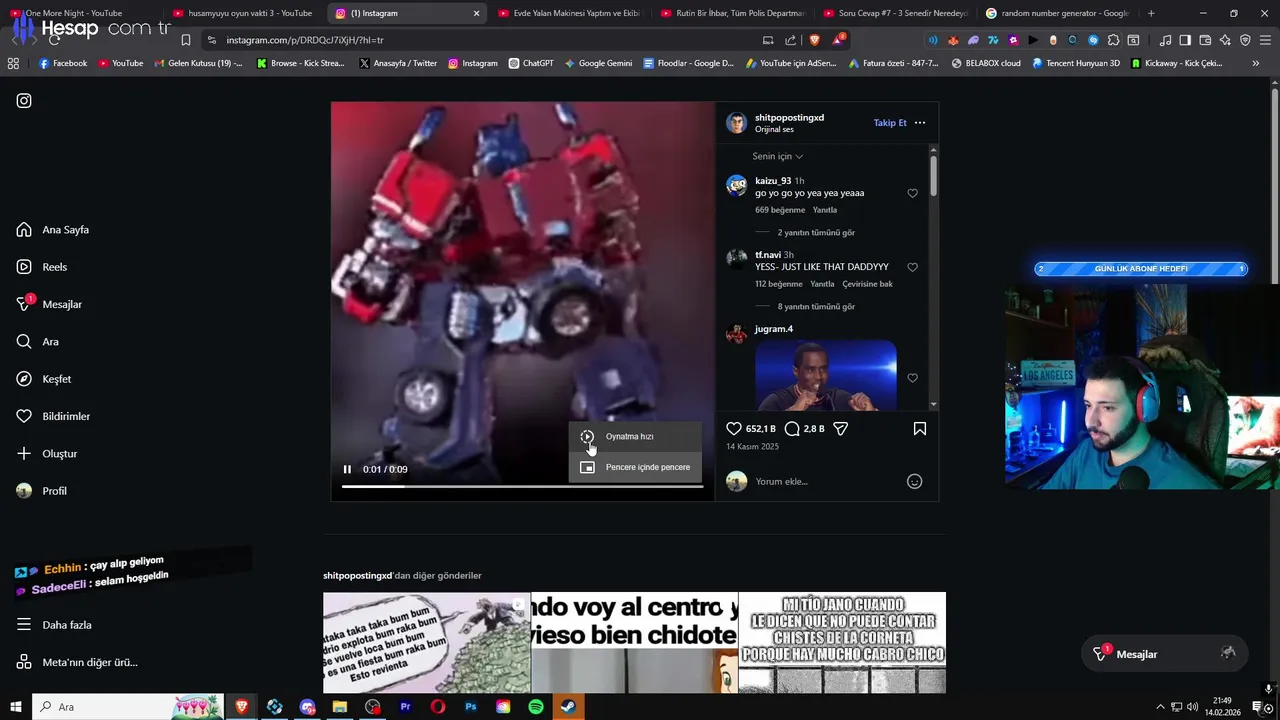Open the post's three-dot options menu
This screenshot has height=720, width=1280.
(920, 123)
